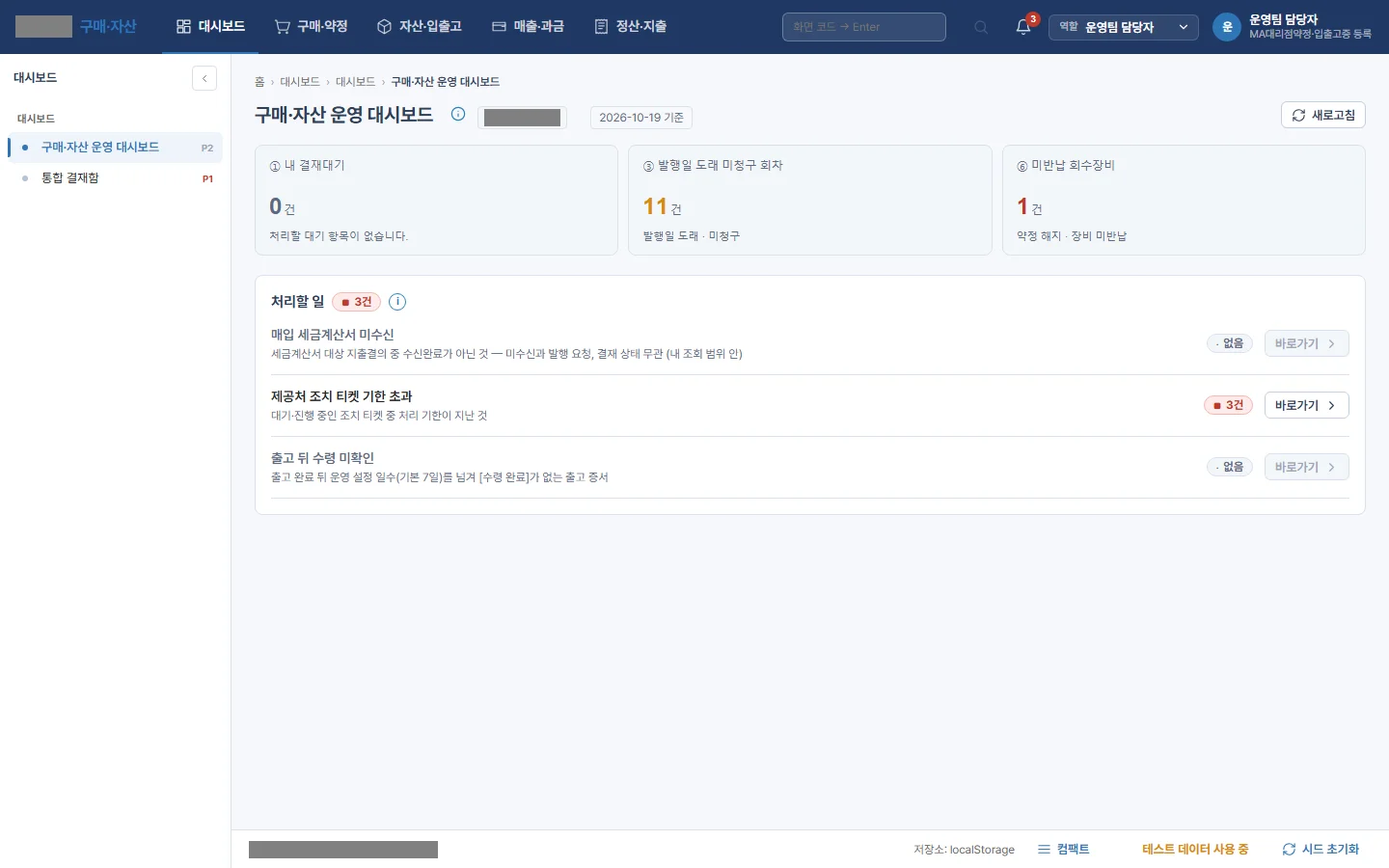Screen dimensions: 1389x868
Task: Click the 운영팀 담당자 user name
Action: point(1283,19)
